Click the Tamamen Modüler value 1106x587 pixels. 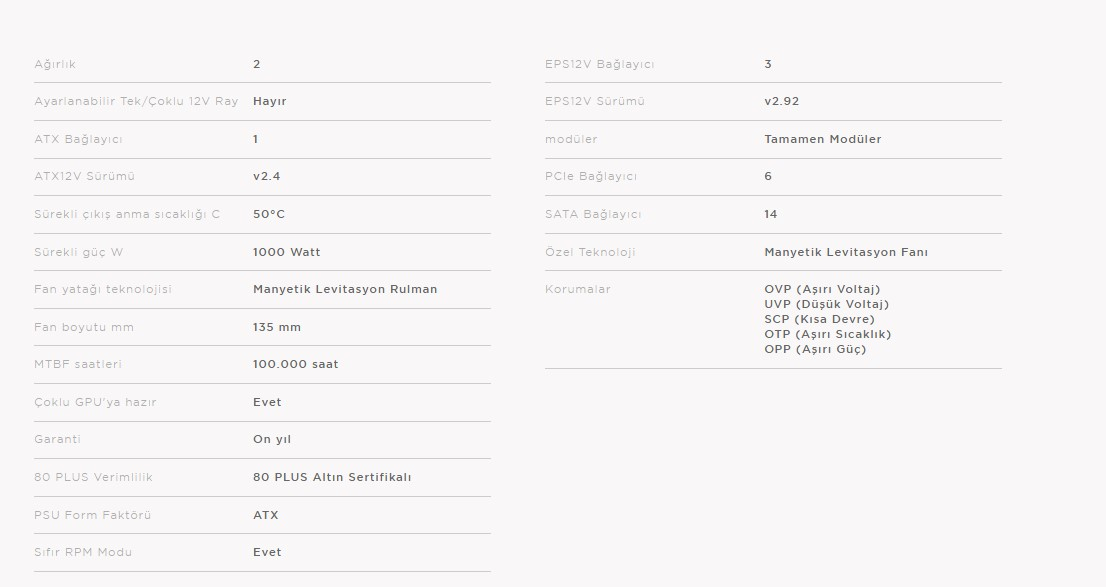click(822, 139)
